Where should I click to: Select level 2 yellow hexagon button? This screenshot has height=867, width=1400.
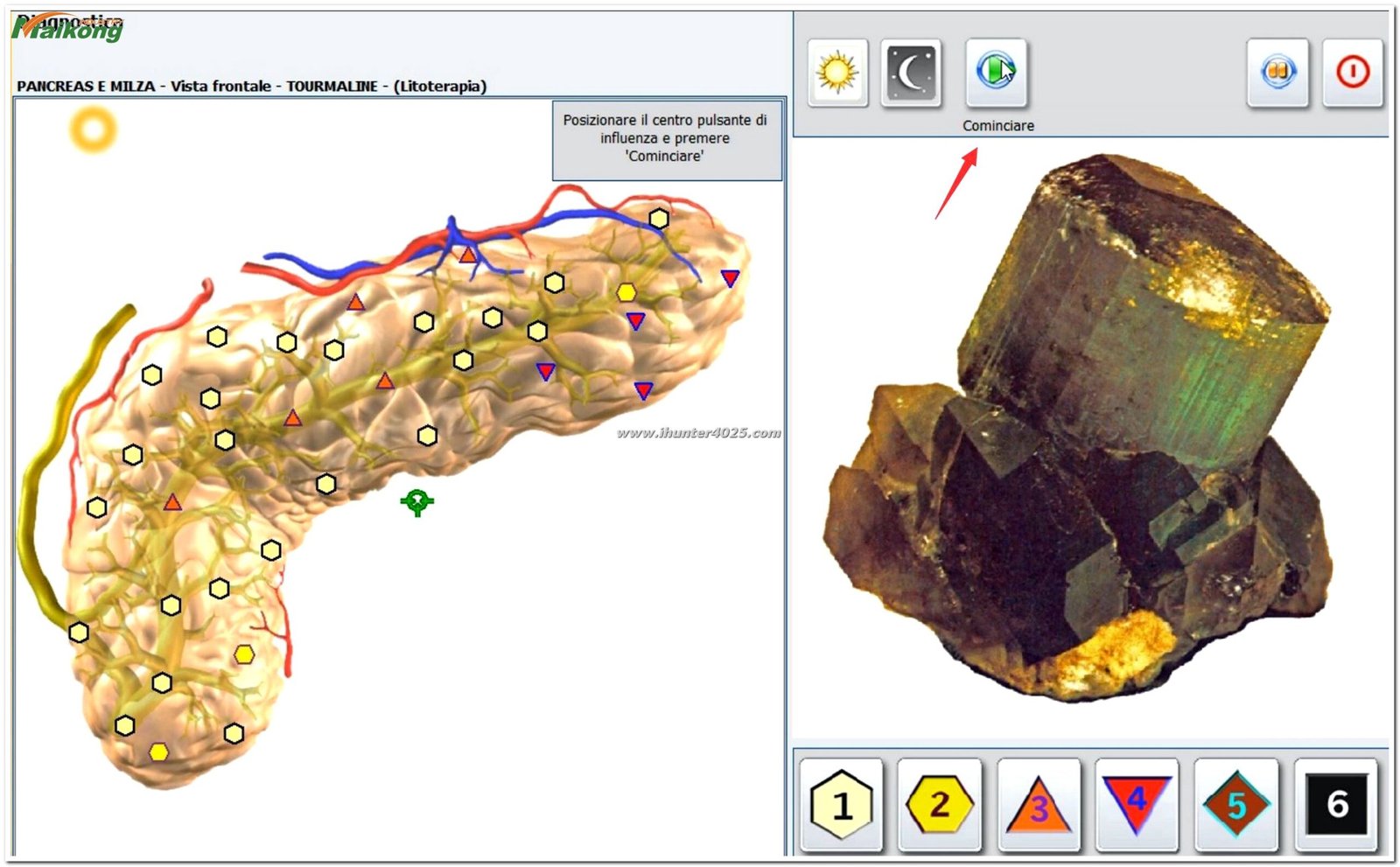coord(940,804)
